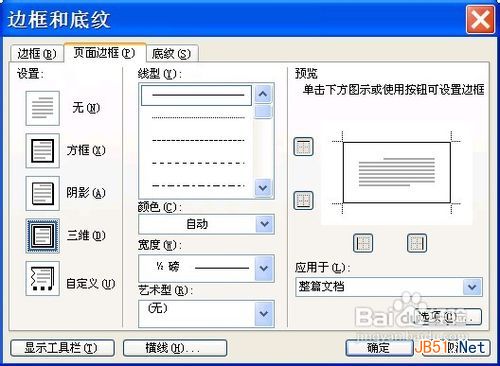Click the 自定义 (U) setting label
The width and height of the screenshot is (500, 366).
point(91,284)
